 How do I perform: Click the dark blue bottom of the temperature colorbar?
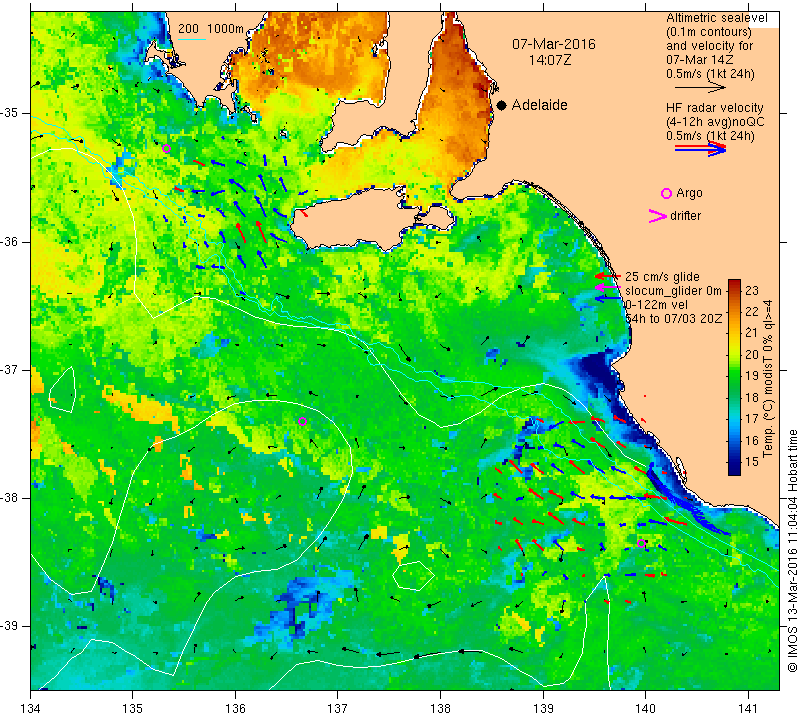pos(734,469)
